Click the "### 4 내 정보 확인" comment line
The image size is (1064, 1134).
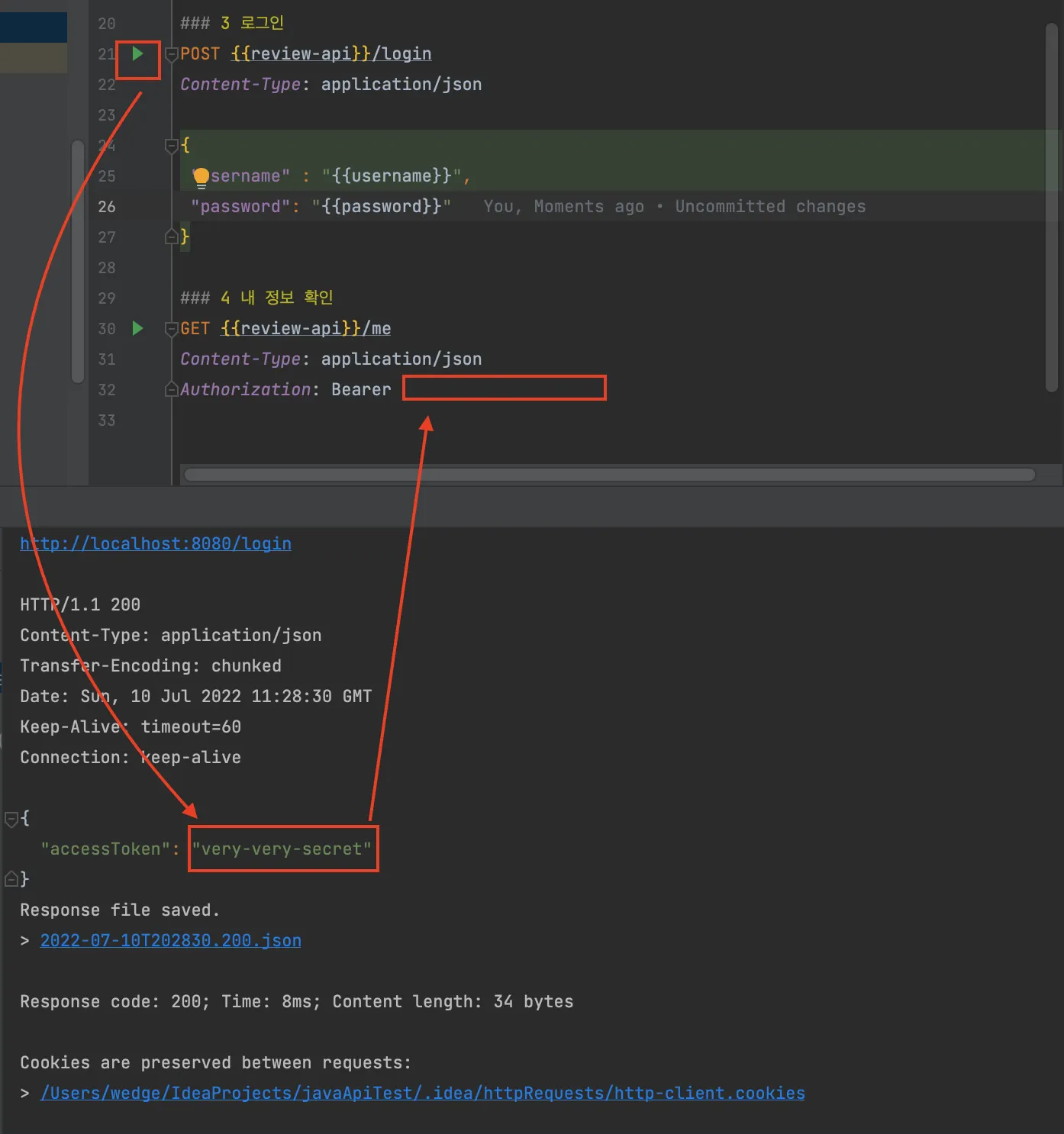pyautogui.click(x=256, y=298)
